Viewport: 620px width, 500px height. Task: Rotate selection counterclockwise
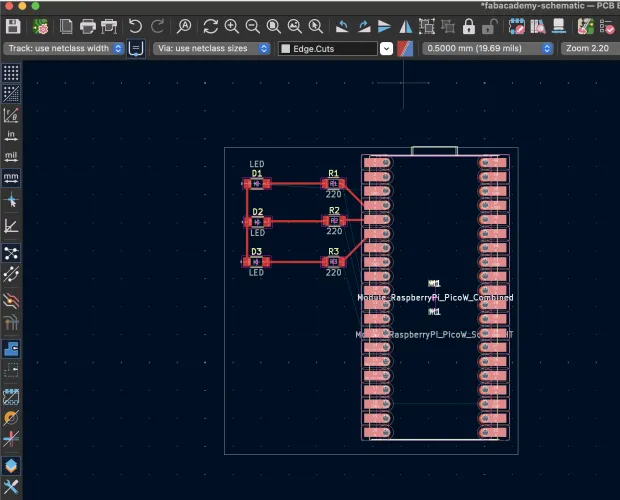[x=342, y=26]
